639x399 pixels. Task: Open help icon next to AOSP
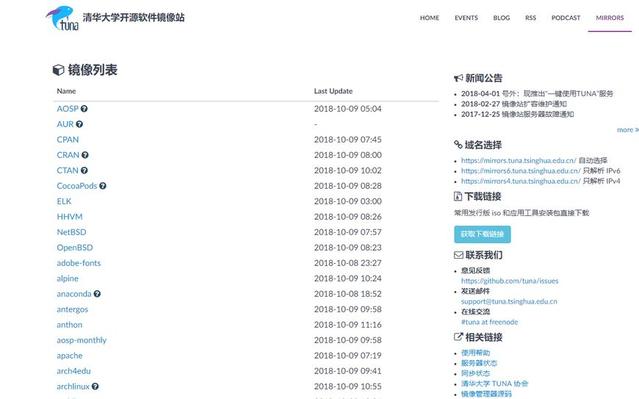point(84,109)
